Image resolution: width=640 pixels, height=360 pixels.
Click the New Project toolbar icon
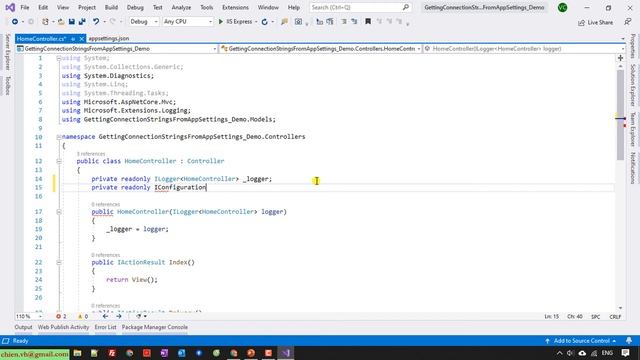45,22
